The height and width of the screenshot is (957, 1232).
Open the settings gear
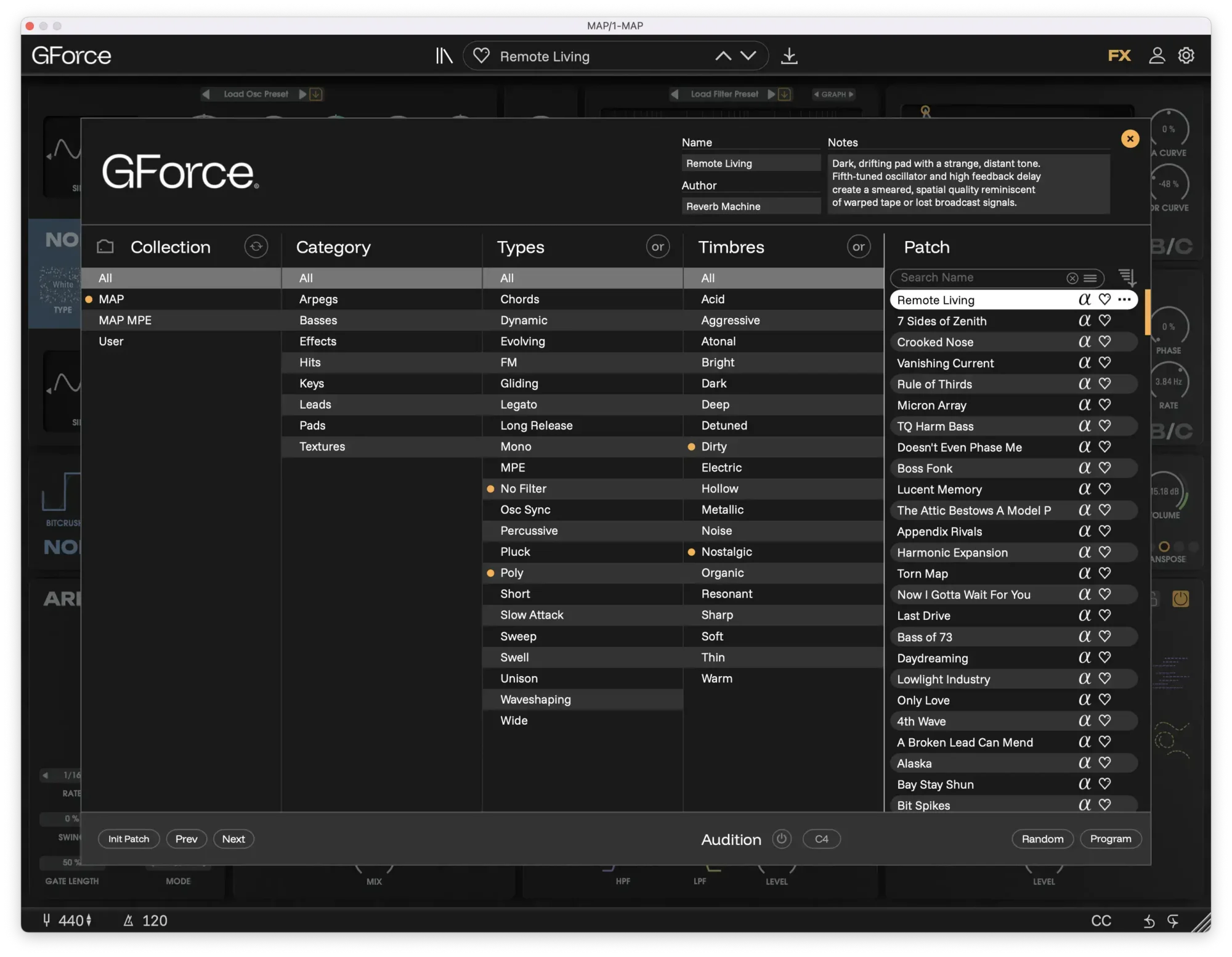tap(1186, 55)
